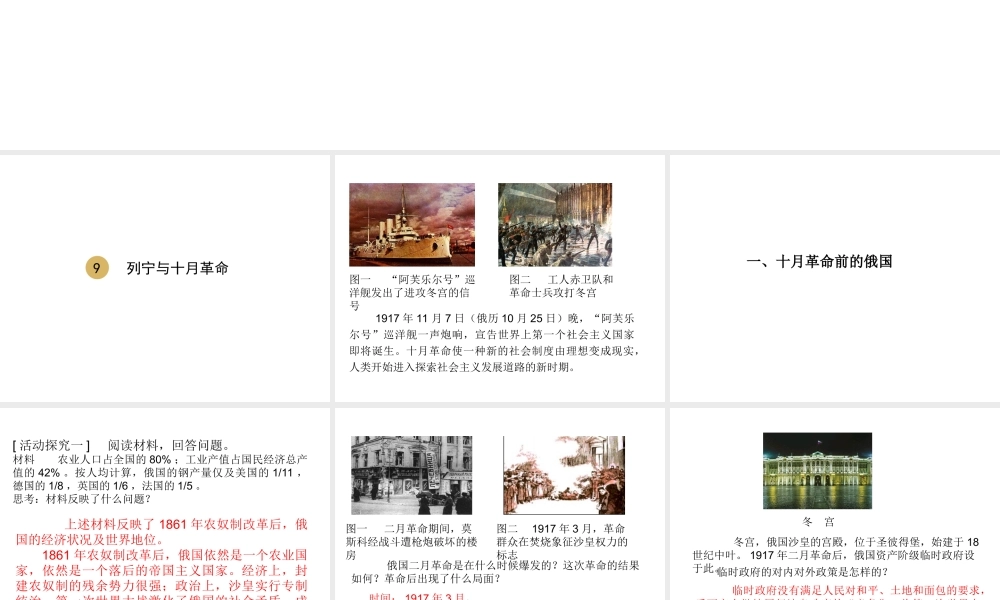Click the 阿芙乐尔号 cruiser picture
Viewport: 1000px width, 600px height.
click(412, 224)
